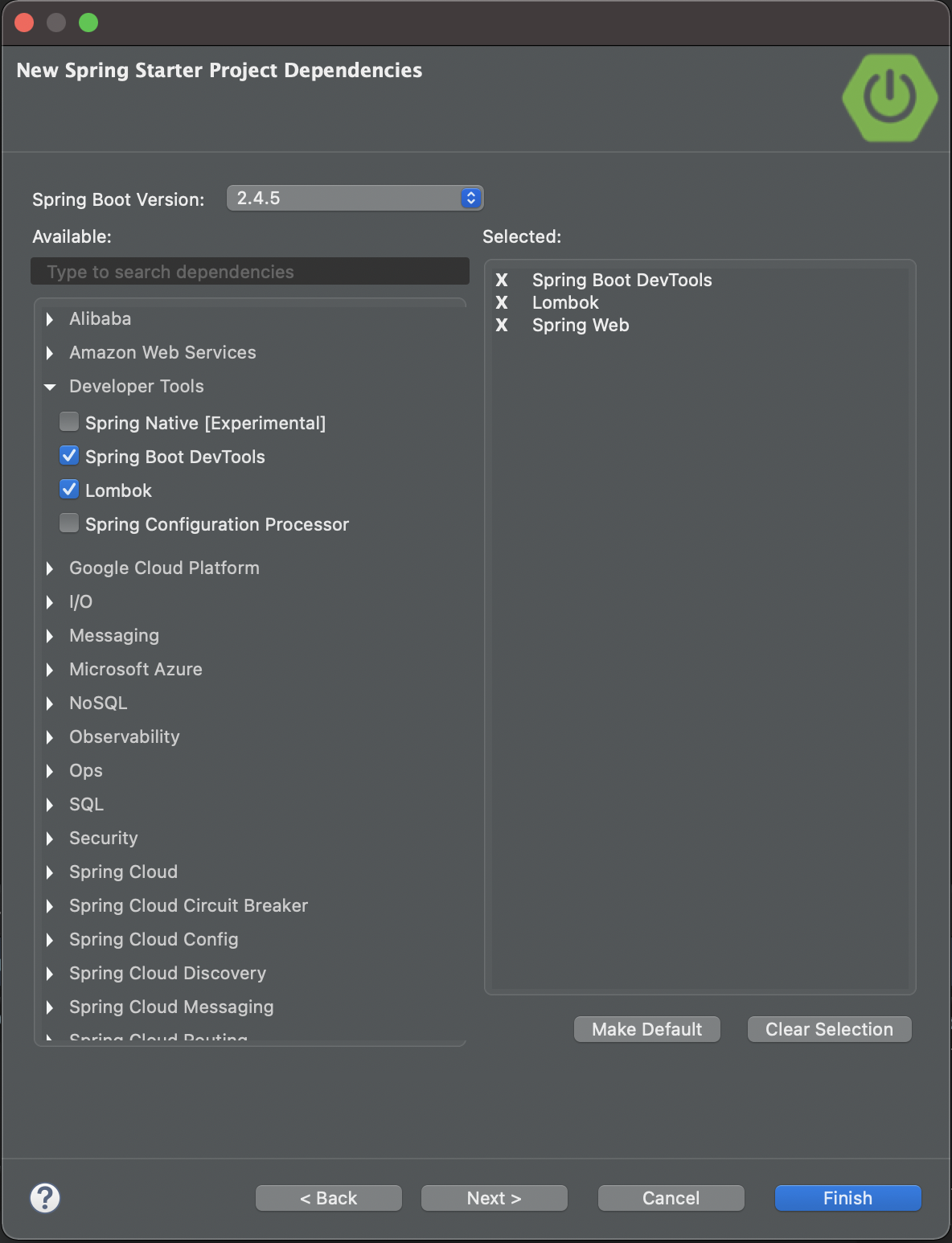
Task: Expand Spring Cloud Messaging category
Action: tap(50, 1007)
